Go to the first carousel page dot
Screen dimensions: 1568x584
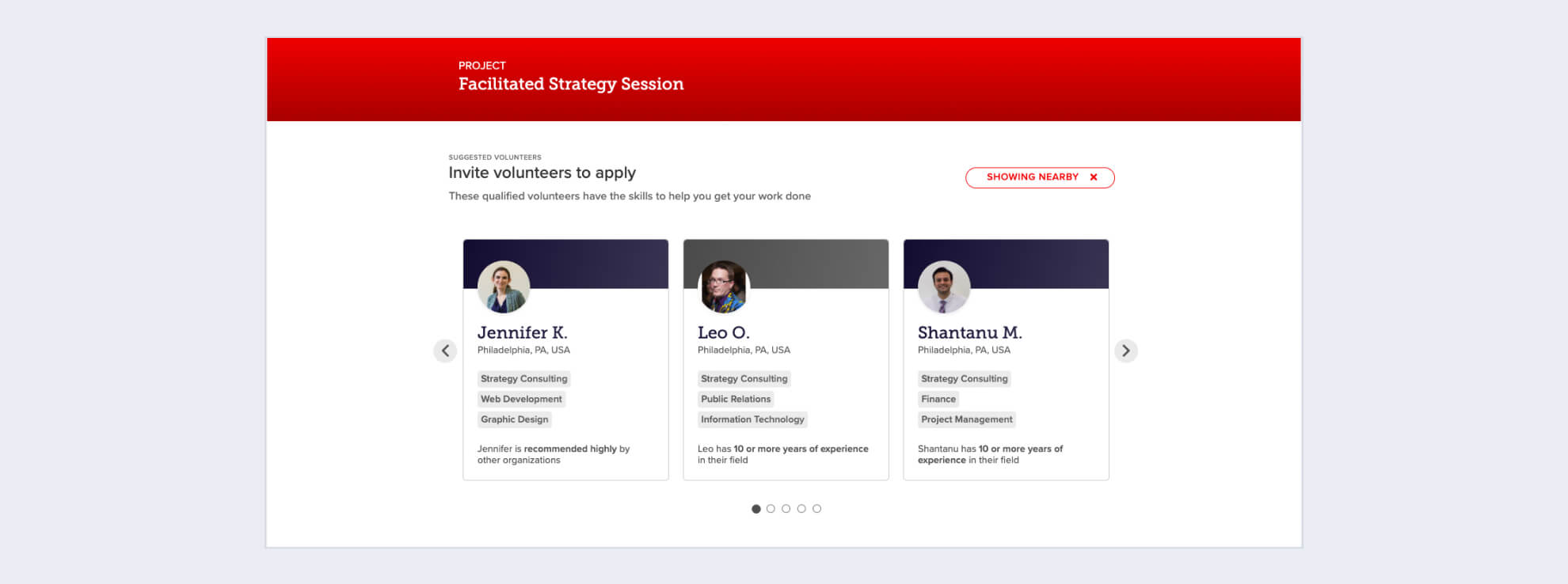tap(755, 509)
